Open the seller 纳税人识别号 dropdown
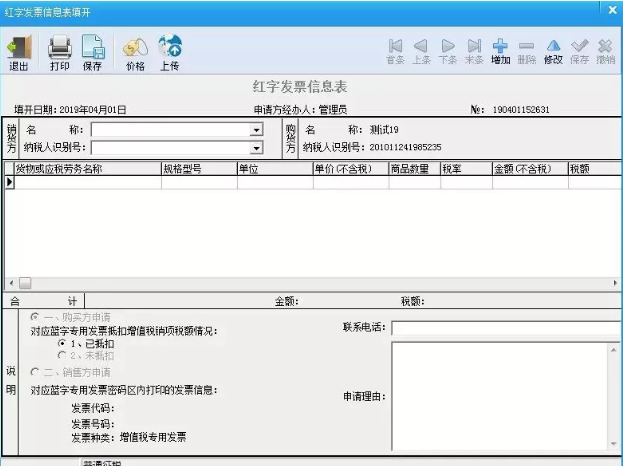Screen dimensions: 623x466 coord(256,148)
